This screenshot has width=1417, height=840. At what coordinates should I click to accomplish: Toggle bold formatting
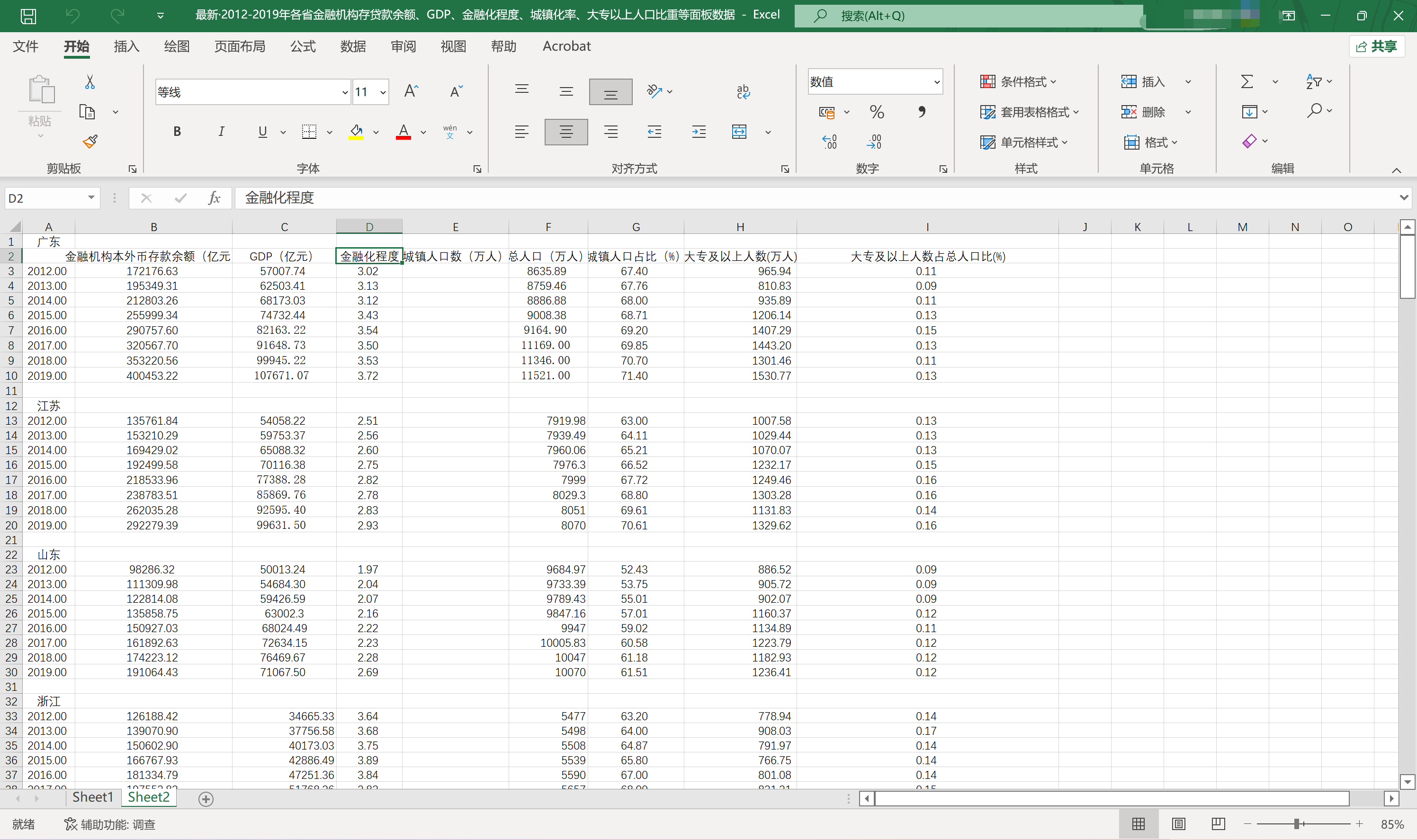(x=177, y=132)
